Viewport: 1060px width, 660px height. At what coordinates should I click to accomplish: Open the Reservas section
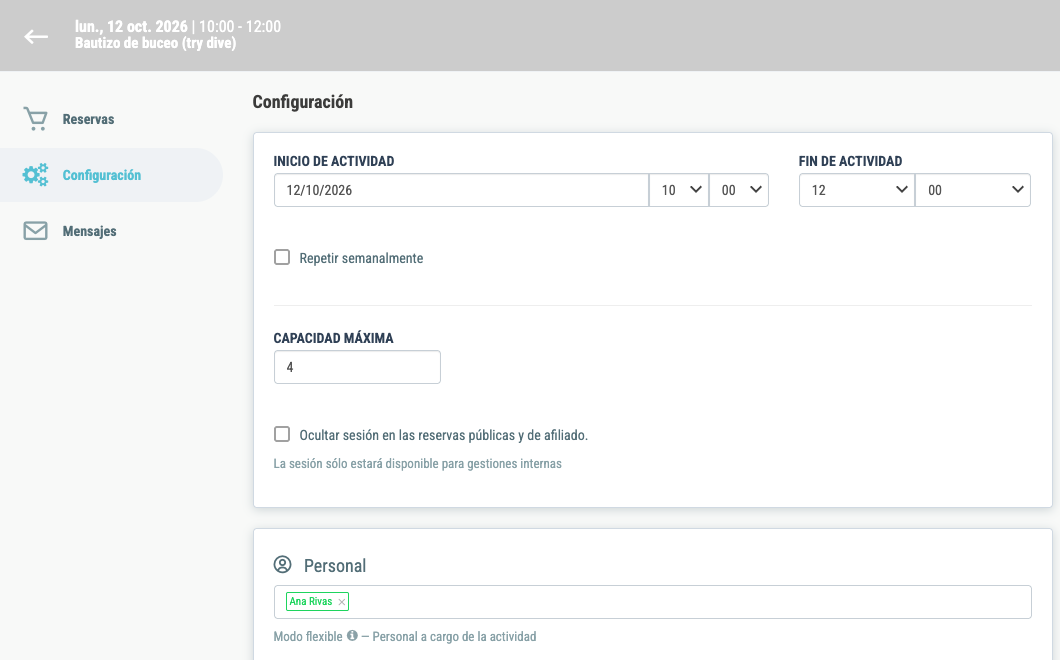(89, 119)
